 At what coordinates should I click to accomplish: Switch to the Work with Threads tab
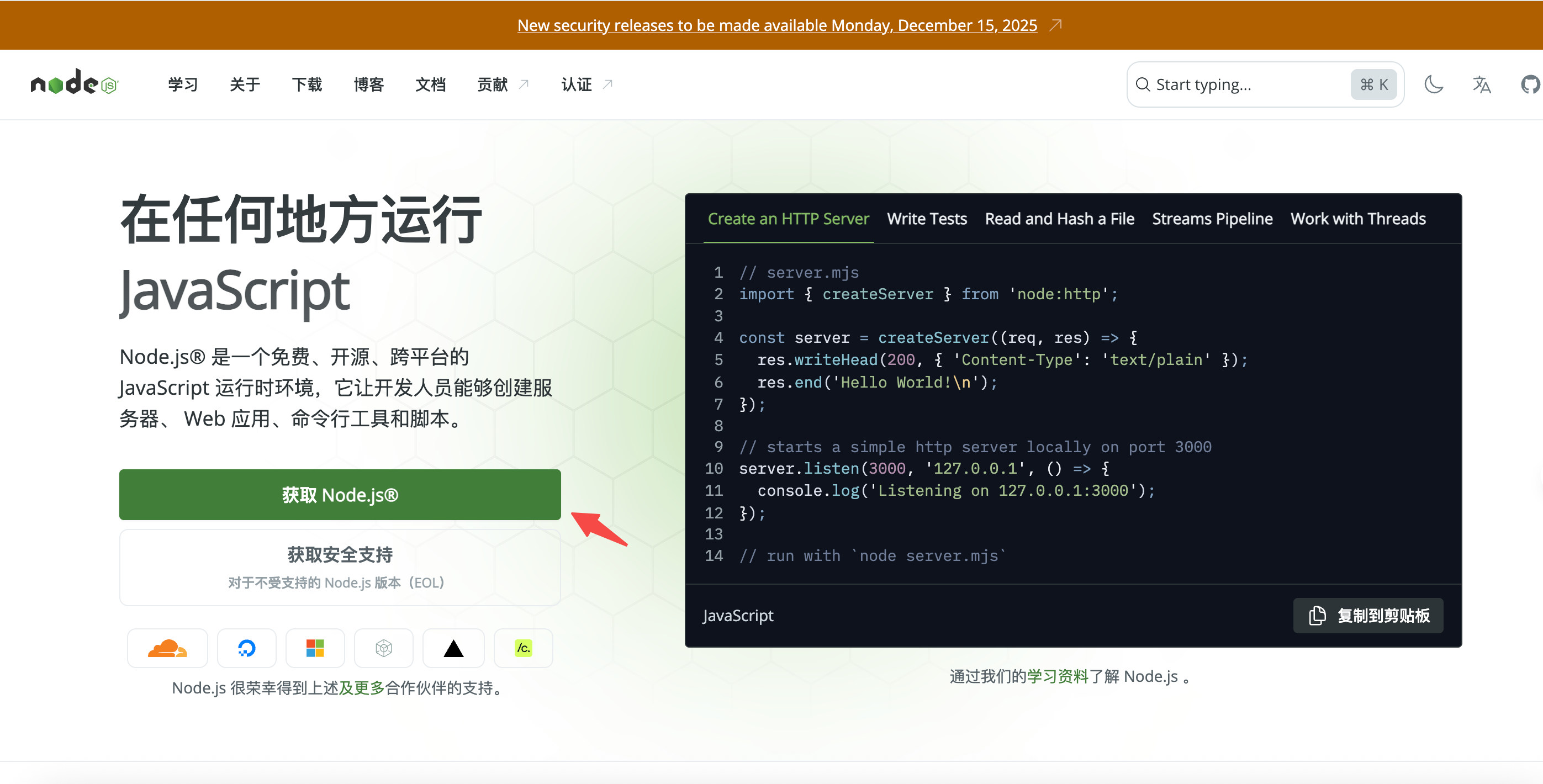[x=1358, y=219]
